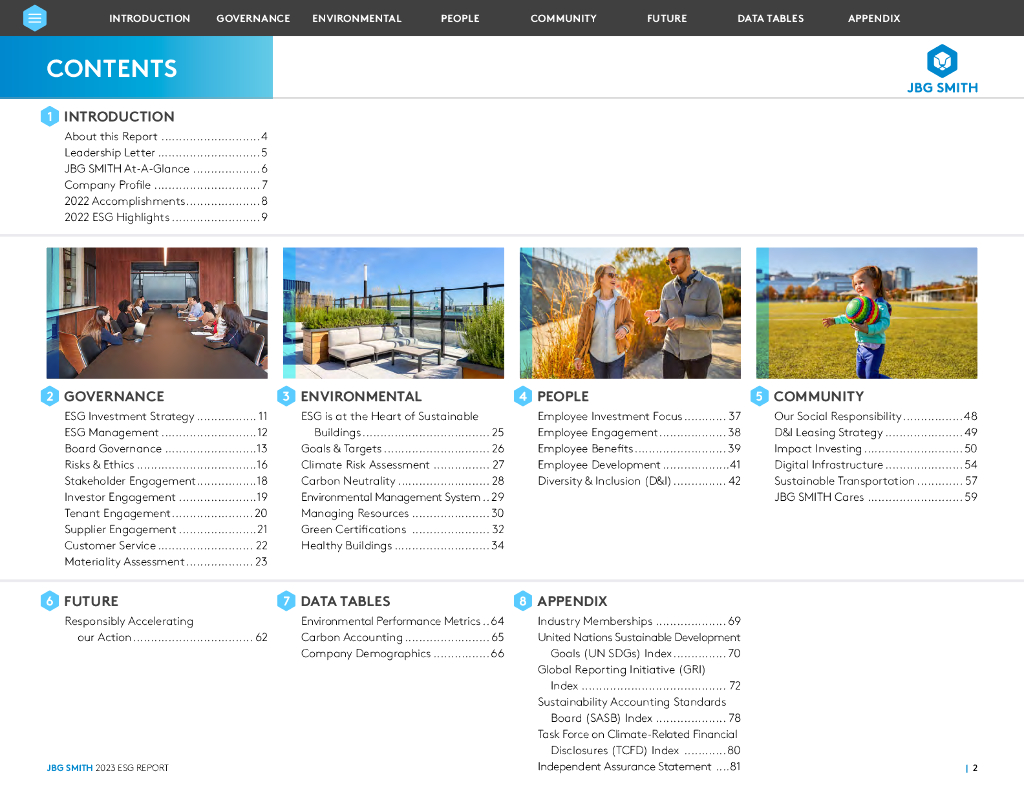The height and width of the screenshot is (791, 1024).
Task: Click the number 4 People hexagon
Action: click(522, 396)
